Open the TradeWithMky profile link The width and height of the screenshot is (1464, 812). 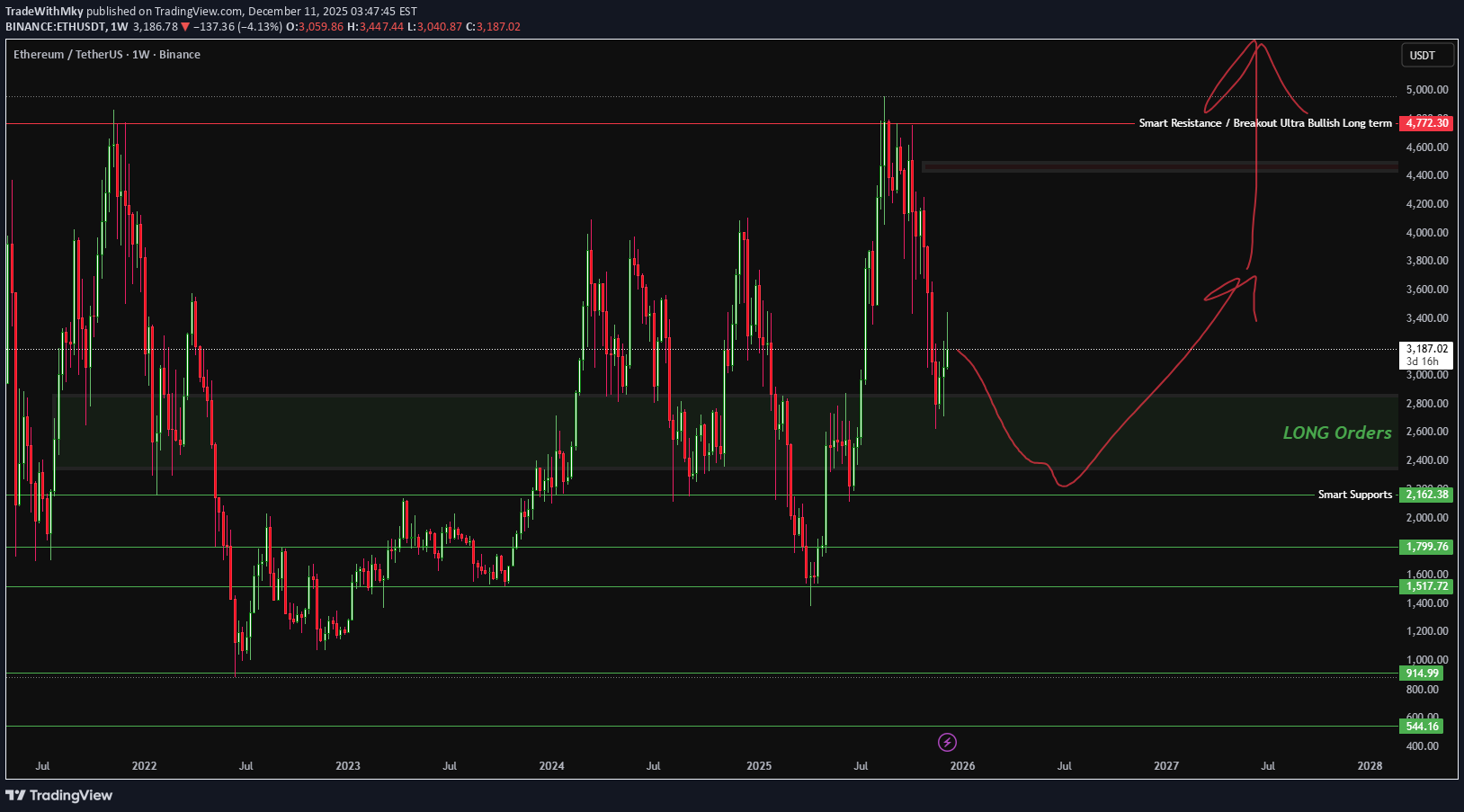point(42,11)
